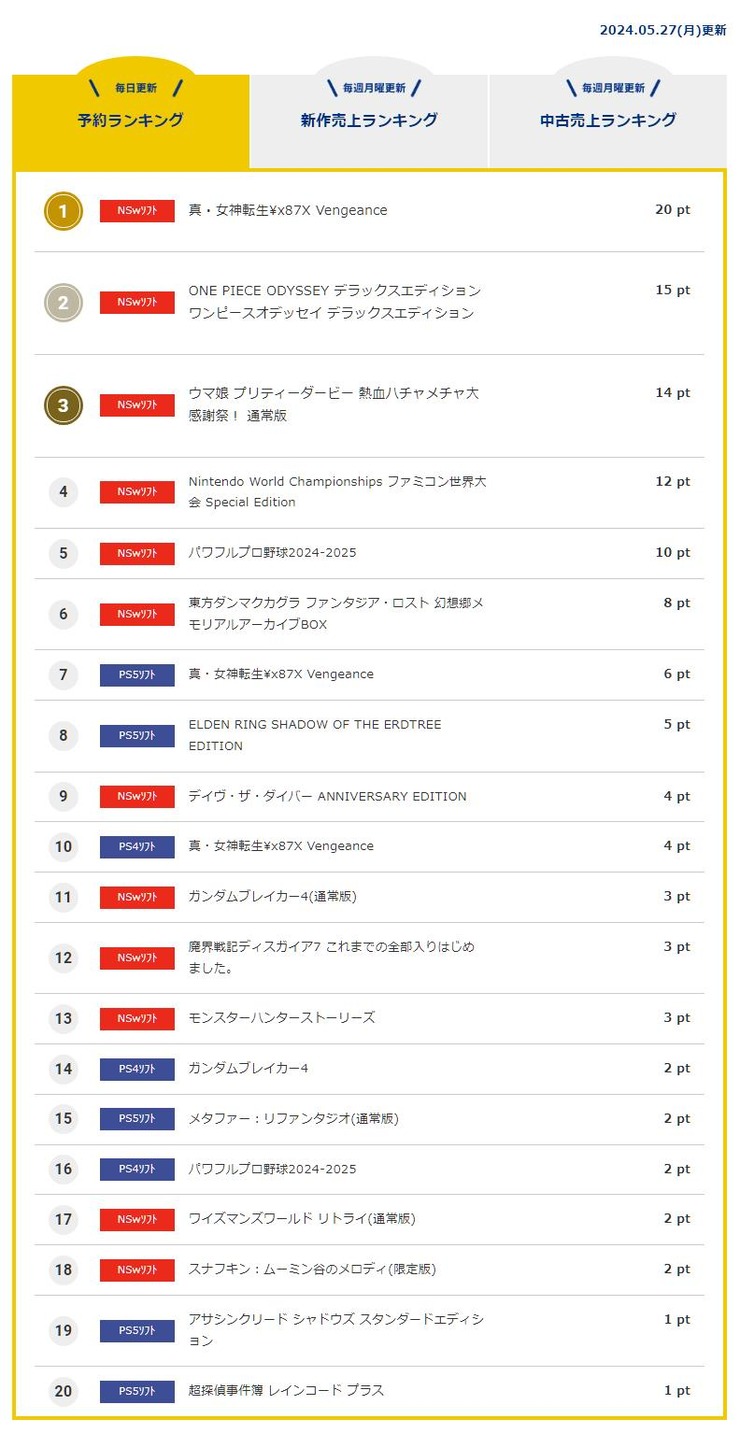Open デイヴ・ザ・ダイバー ANNIVERSARY EDITION entry
This screenshot has height=1433, width=740.
pyautogui.click(x=327, y=797)
